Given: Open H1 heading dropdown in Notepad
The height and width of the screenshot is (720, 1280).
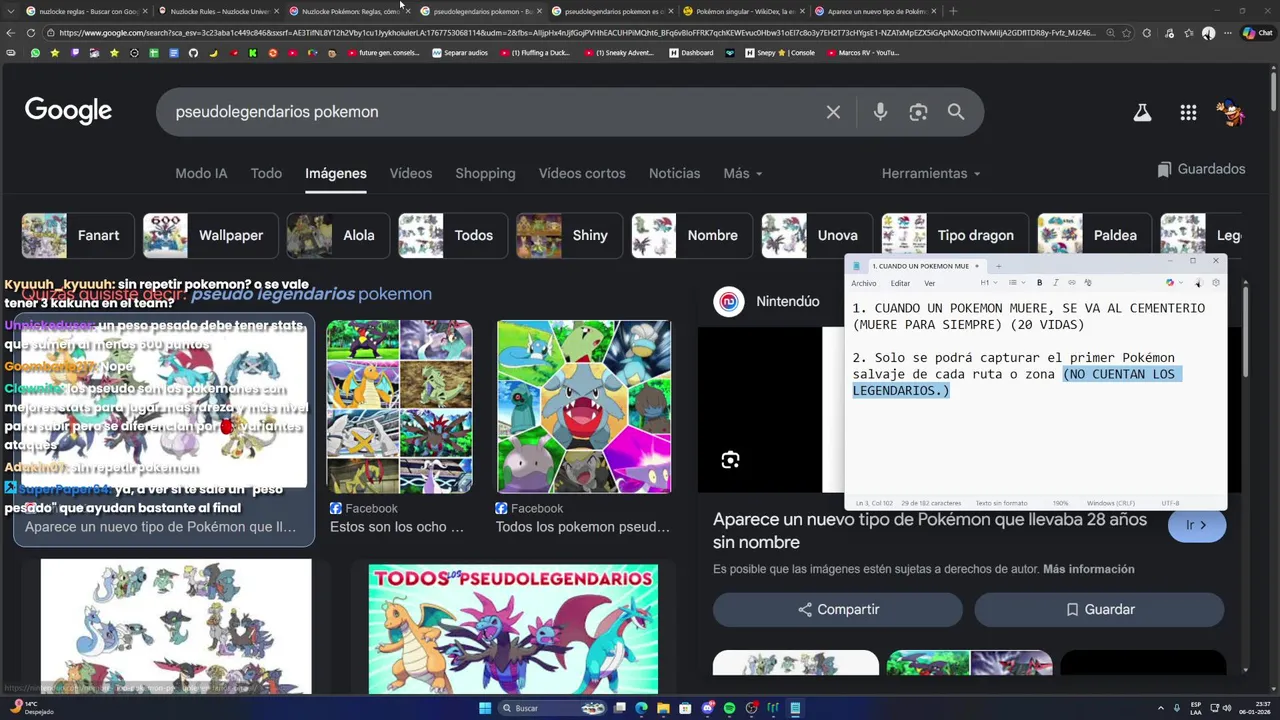Looking at the screenshot, I should tap(987, 283).
